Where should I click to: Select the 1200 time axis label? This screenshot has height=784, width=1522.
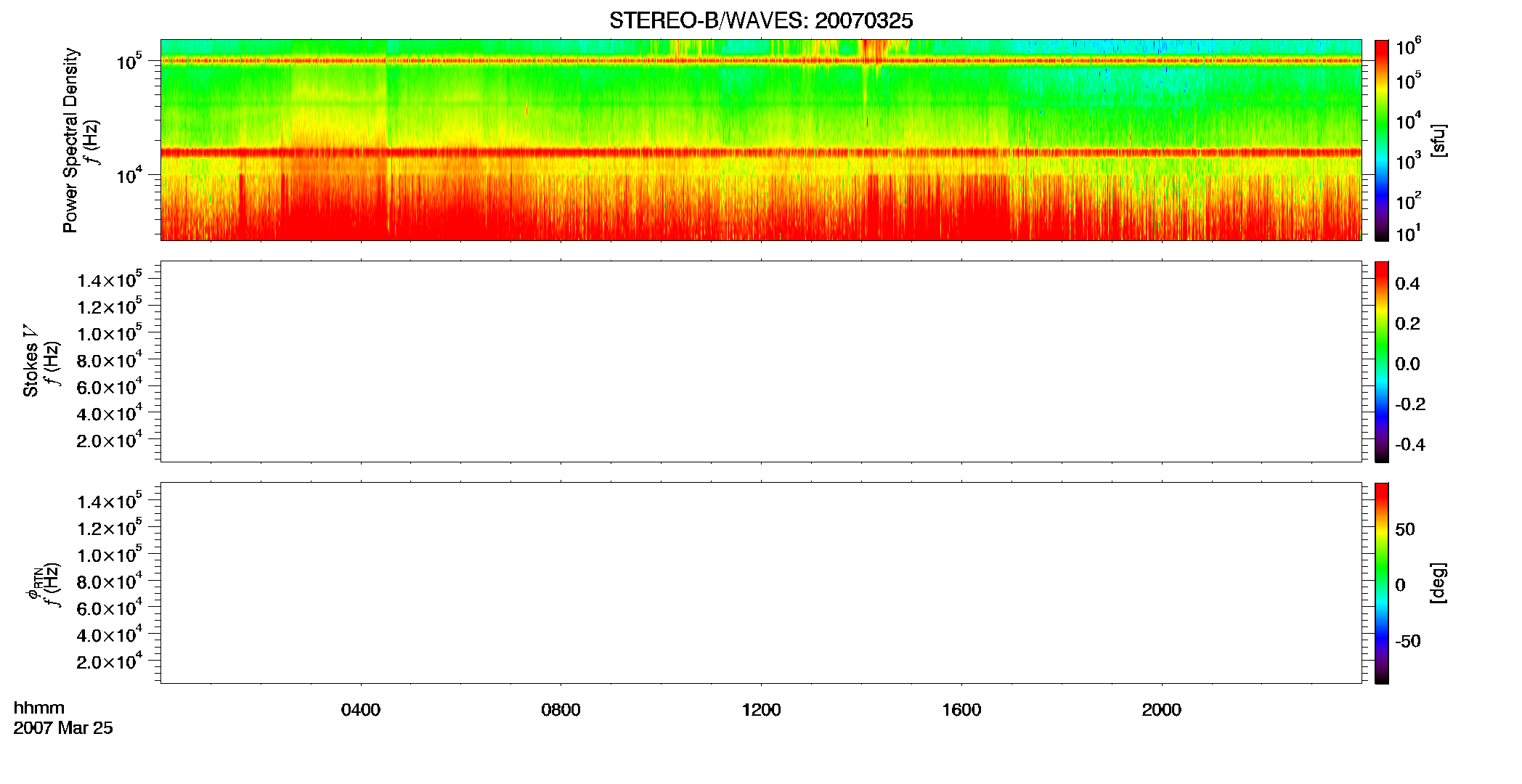(761, 710)
